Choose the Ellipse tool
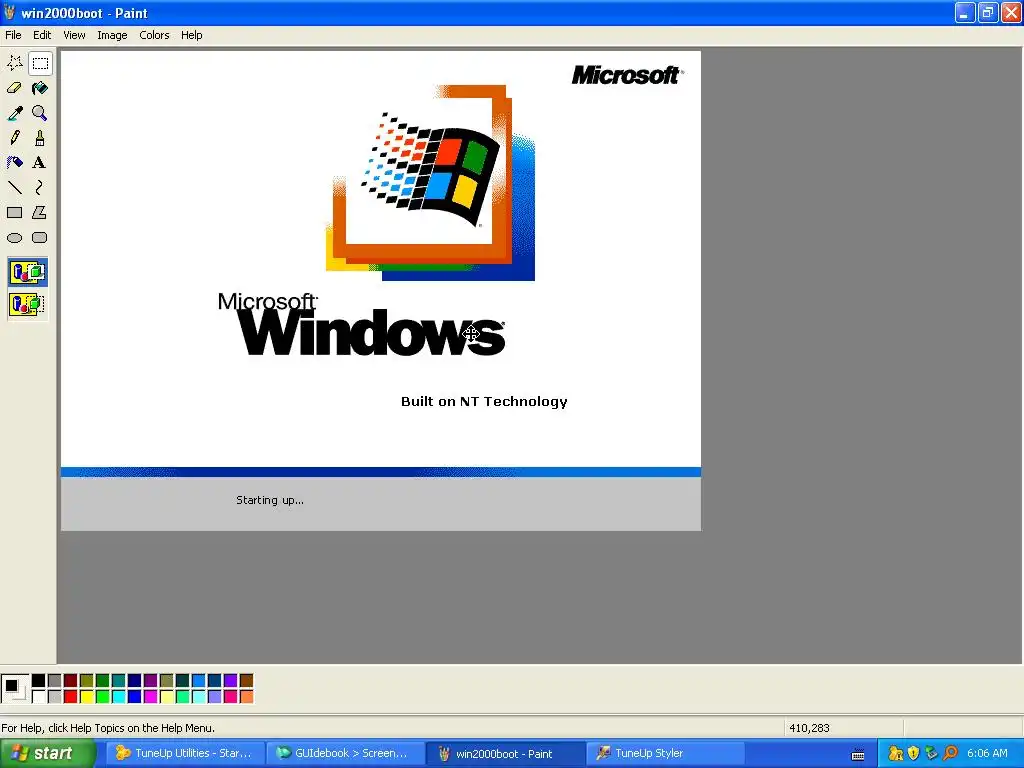 point(14,238)
